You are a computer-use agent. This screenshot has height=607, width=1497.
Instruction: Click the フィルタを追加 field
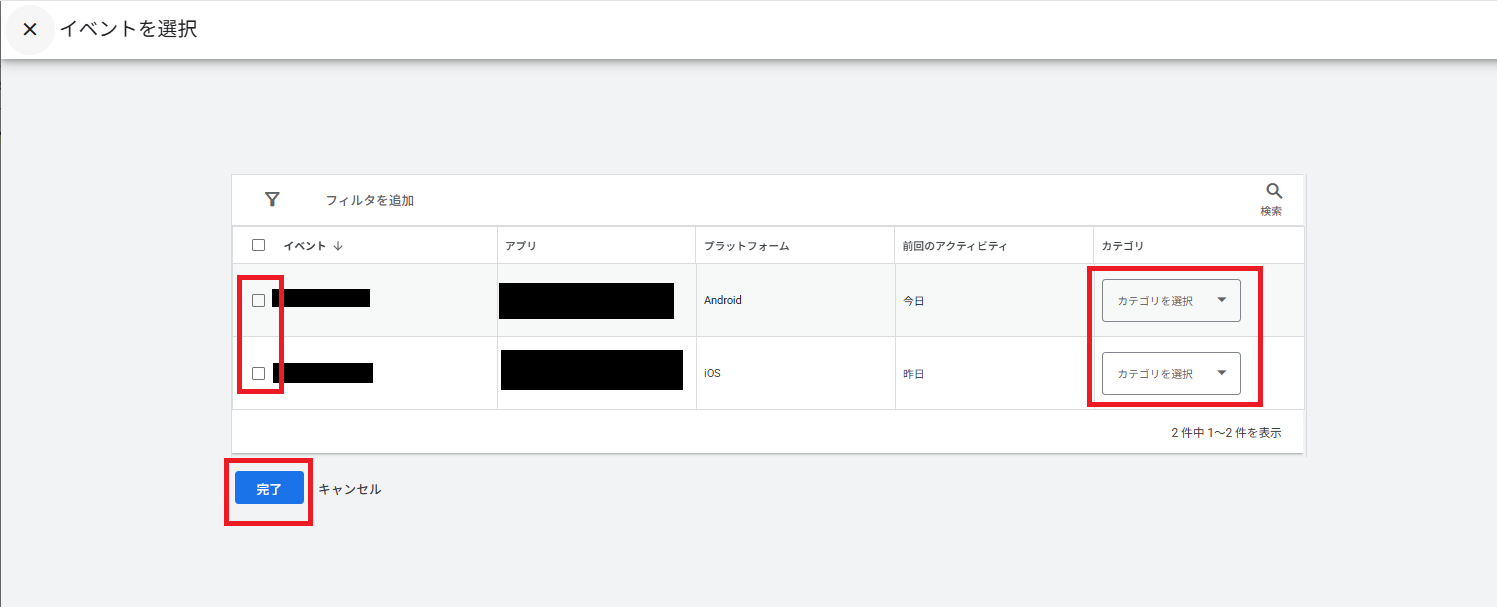point(370,200)
